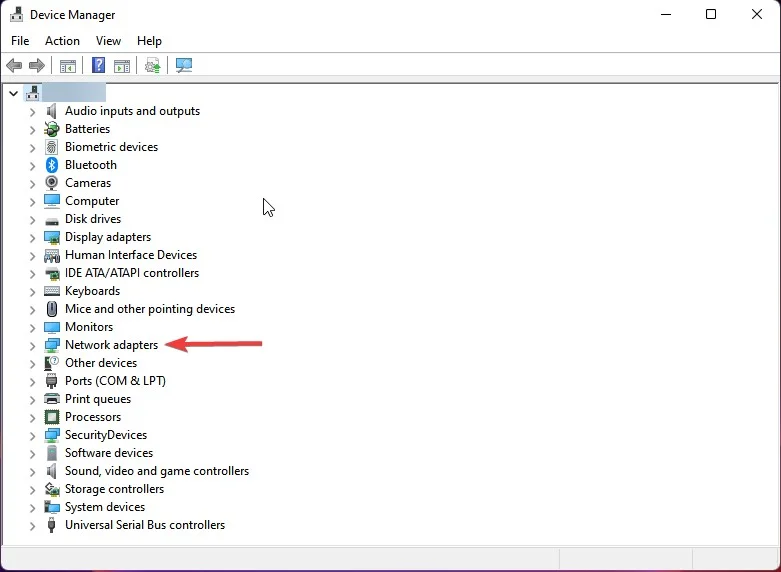
Task: Click the Print queues printer icon
Action: point(52,399)
